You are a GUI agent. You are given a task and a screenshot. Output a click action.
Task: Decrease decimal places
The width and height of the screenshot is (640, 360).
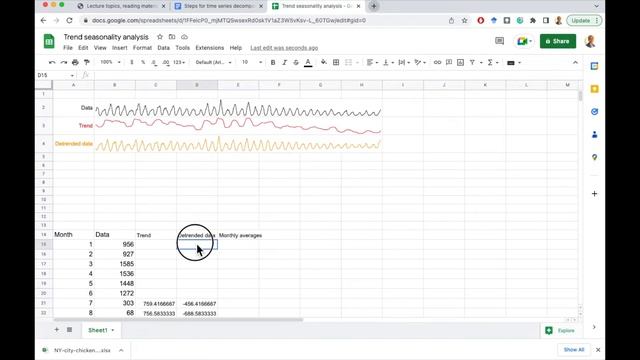coord(154,62)
